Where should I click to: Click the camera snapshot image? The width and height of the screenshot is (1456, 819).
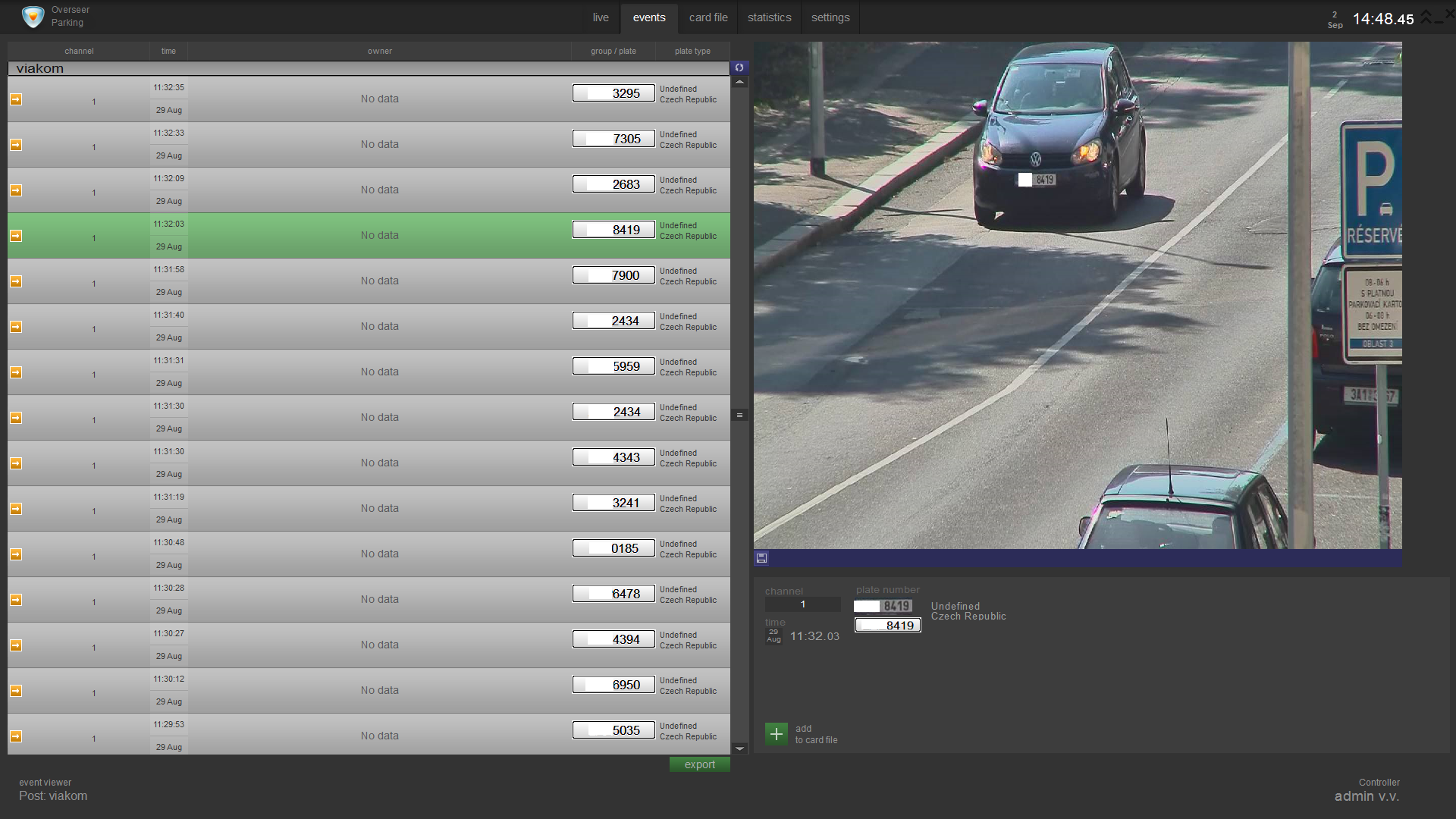pos(1078,295)
